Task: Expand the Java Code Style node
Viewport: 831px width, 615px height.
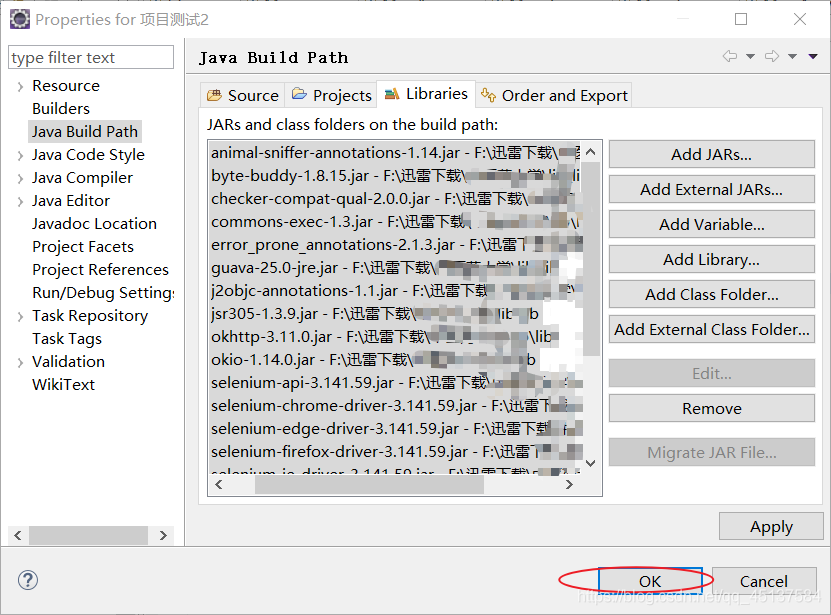Action: coord(20,155)
